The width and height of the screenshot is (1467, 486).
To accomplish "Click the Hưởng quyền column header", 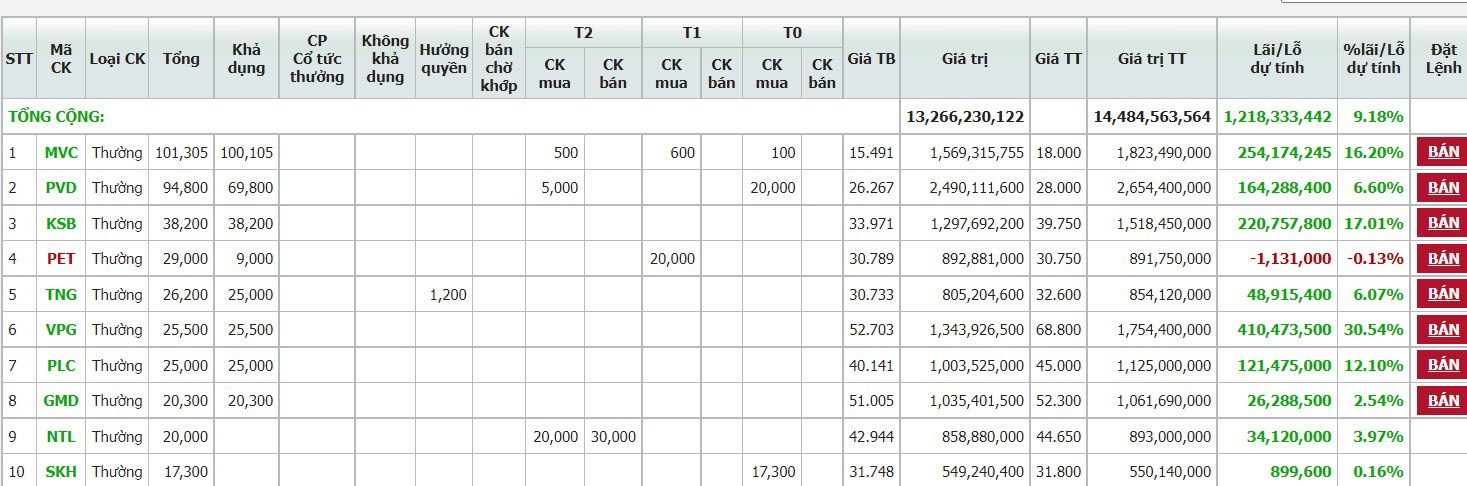I will tap(444, 58).
